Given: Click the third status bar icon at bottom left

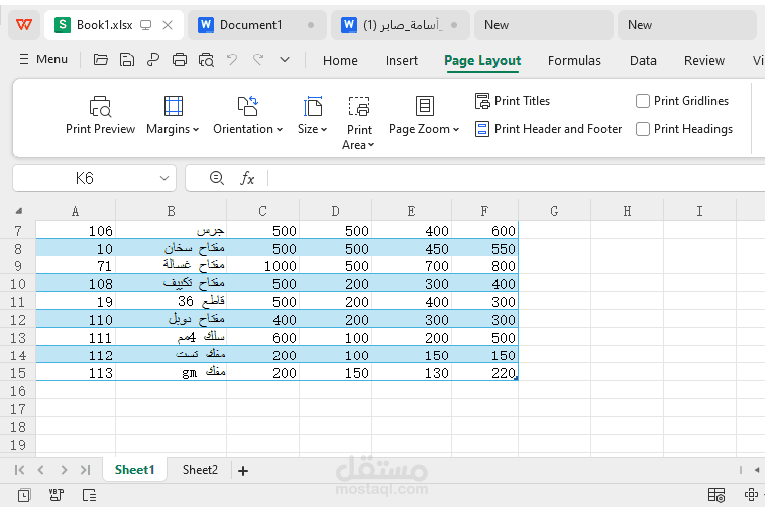Looking at the screenshot, I should click(89, 495).
